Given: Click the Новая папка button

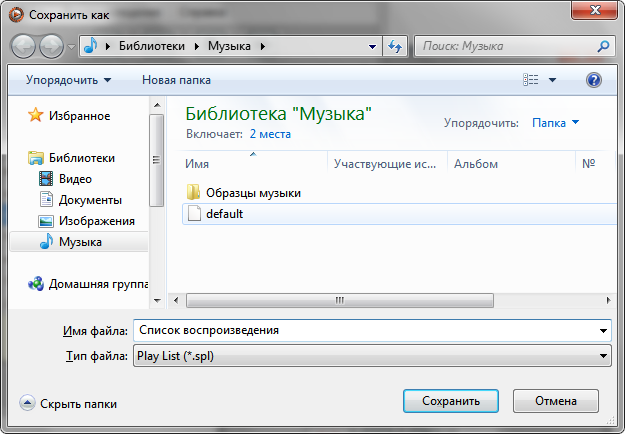Looking at the screenshot, I should 176,80.
